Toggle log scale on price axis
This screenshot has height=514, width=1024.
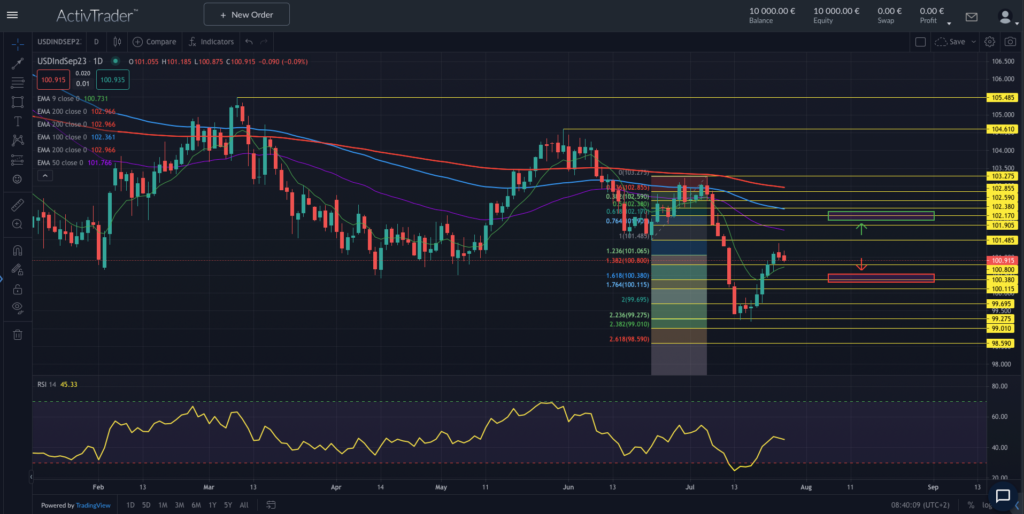point(986,505)
